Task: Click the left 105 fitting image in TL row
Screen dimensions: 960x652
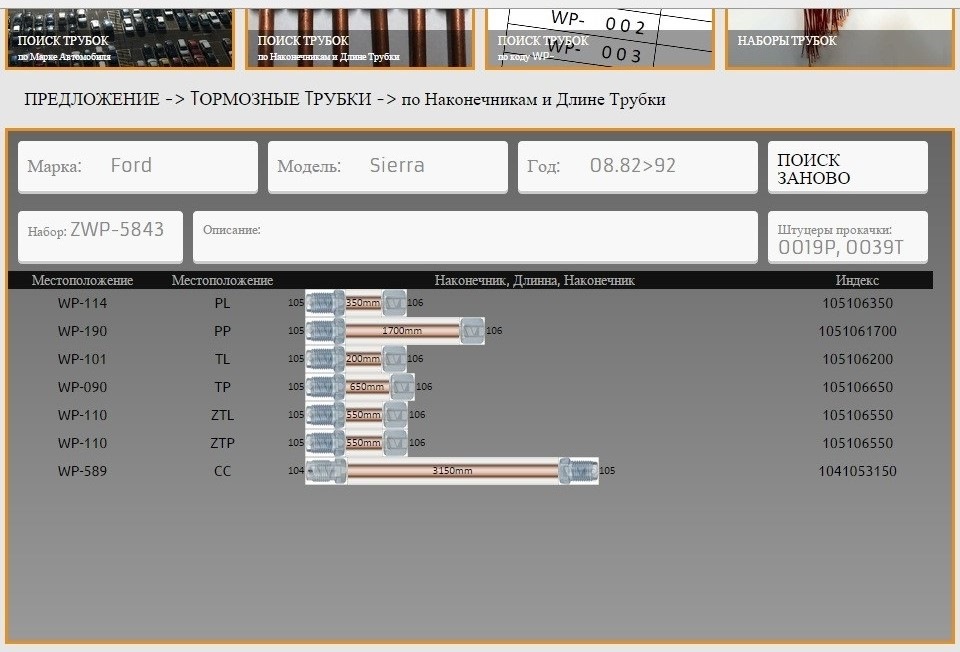Action: tap(325, 359)
